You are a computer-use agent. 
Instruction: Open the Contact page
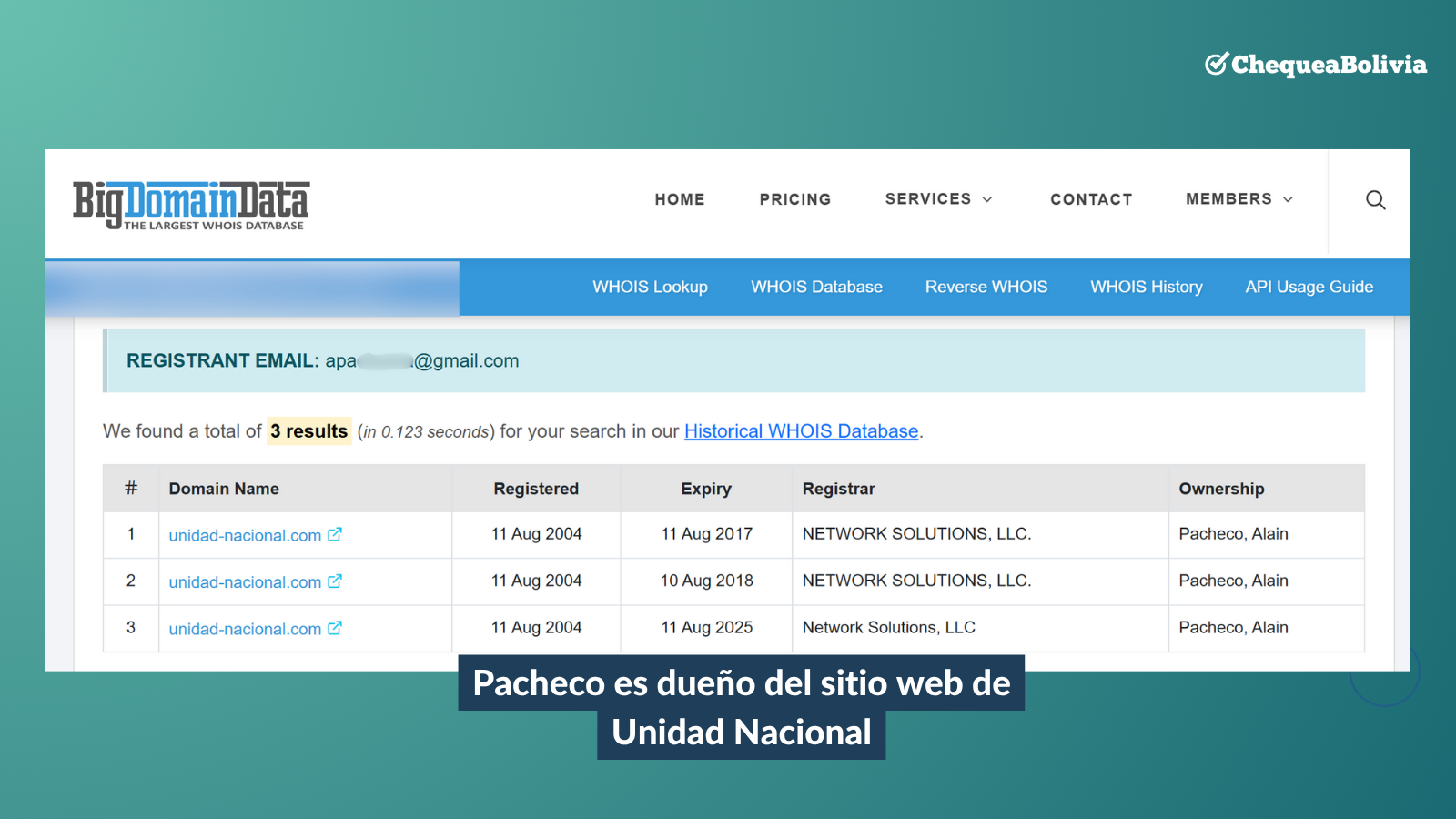coord(1091,199)
